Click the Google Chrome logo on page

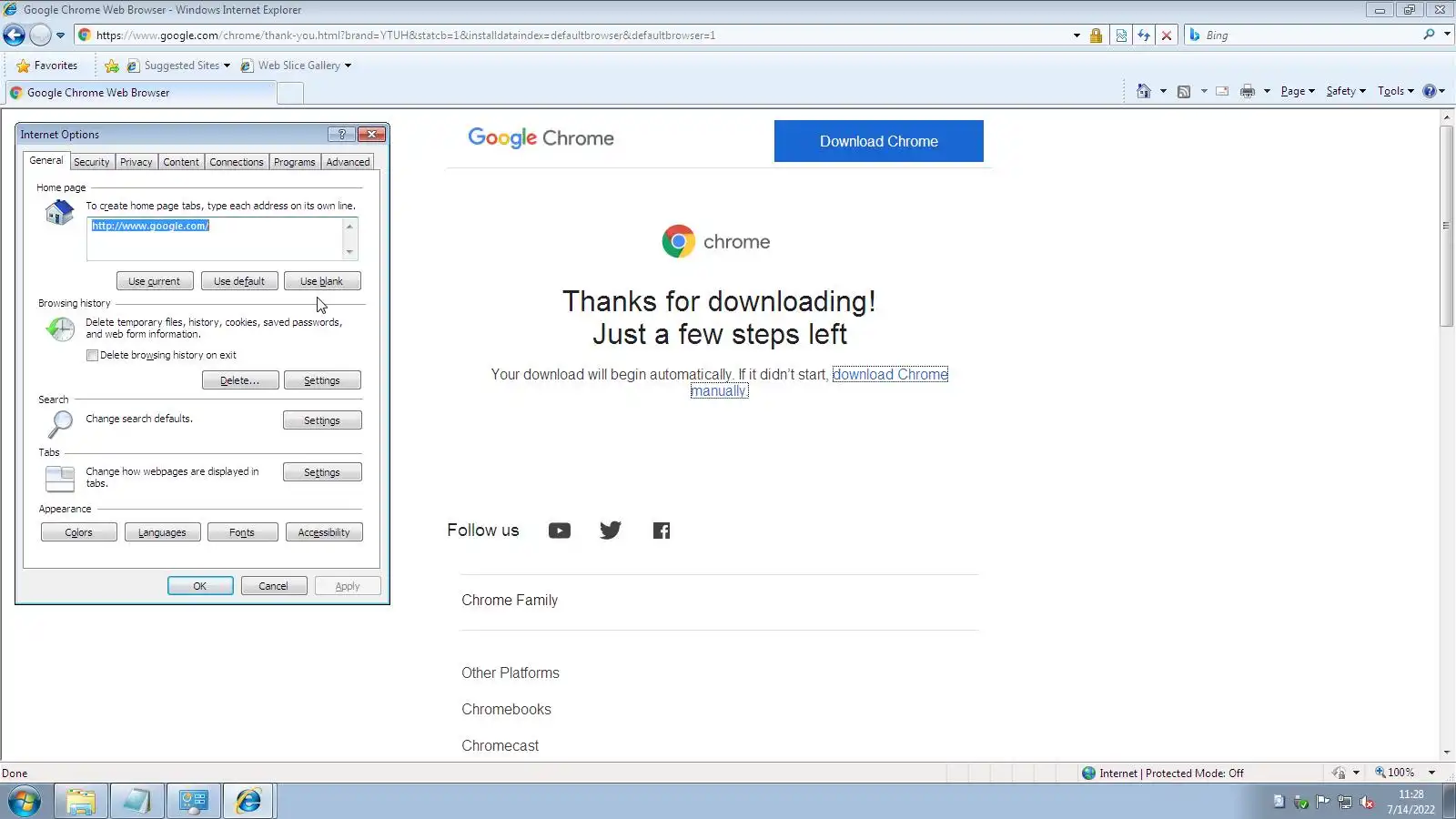(x=541, y=138)
